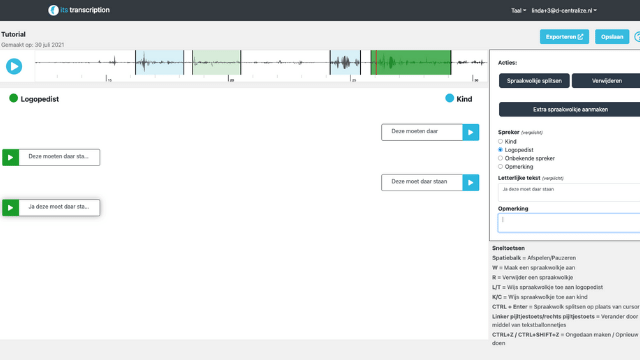This screenshot has height=360, width=640.
Task: Select the dark green waveform segment
Action: (x=411, y=62)
